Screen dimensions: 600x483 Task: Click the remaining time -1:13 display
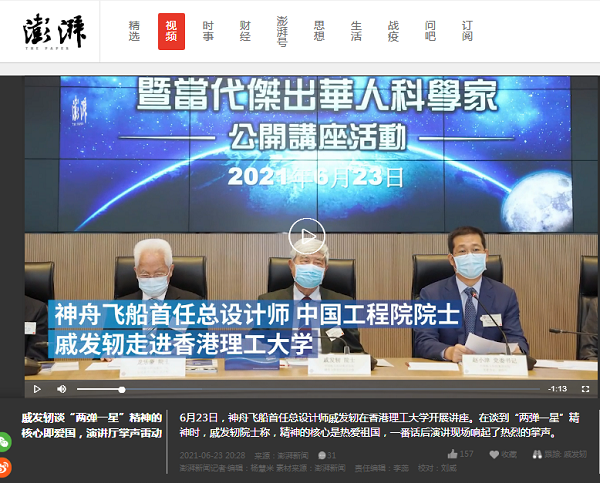click(x=557, y=389)
